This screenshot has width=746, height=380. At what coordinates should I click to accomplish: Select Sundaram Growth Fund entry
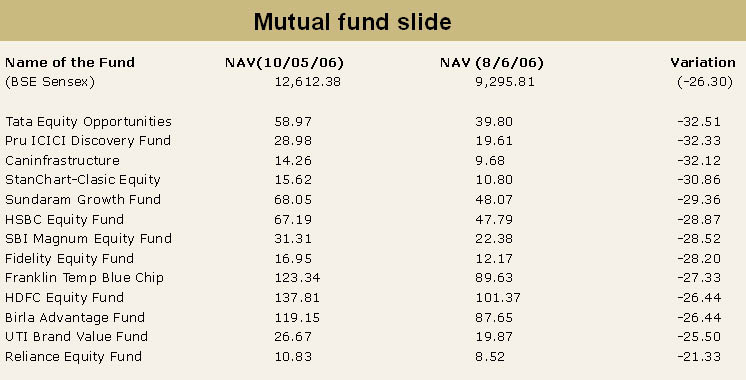83,199
